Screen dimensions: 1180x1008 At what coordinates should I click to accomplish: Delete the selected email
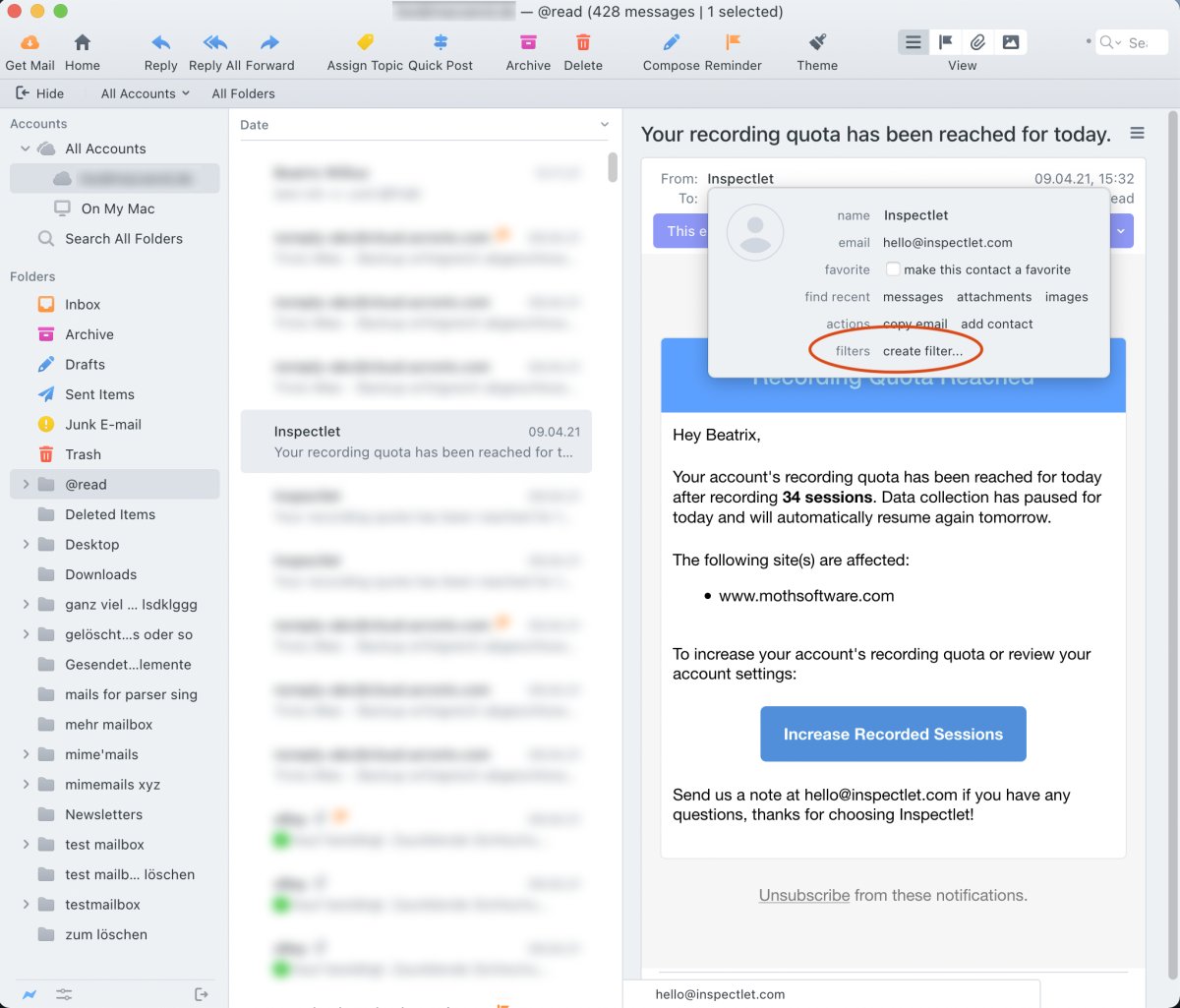click(583, 42)
